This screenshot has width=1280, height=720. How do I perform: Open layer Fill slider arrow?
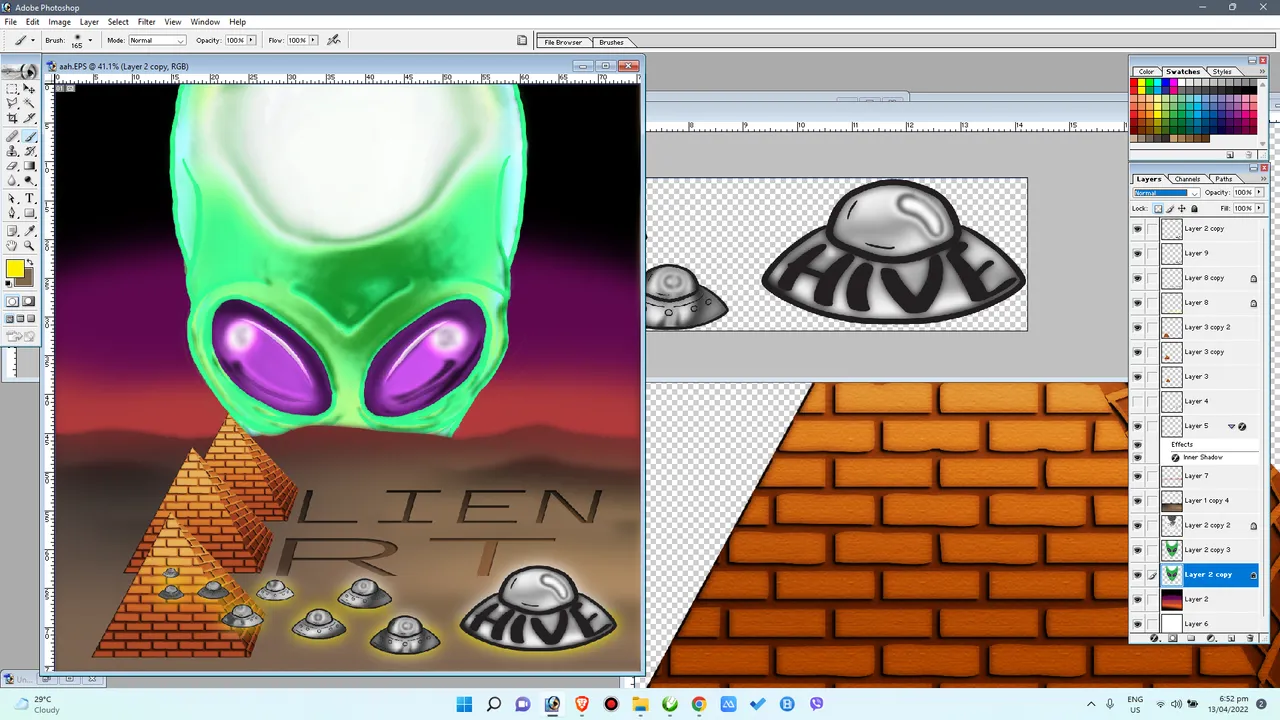click(x=1259, y=209)
